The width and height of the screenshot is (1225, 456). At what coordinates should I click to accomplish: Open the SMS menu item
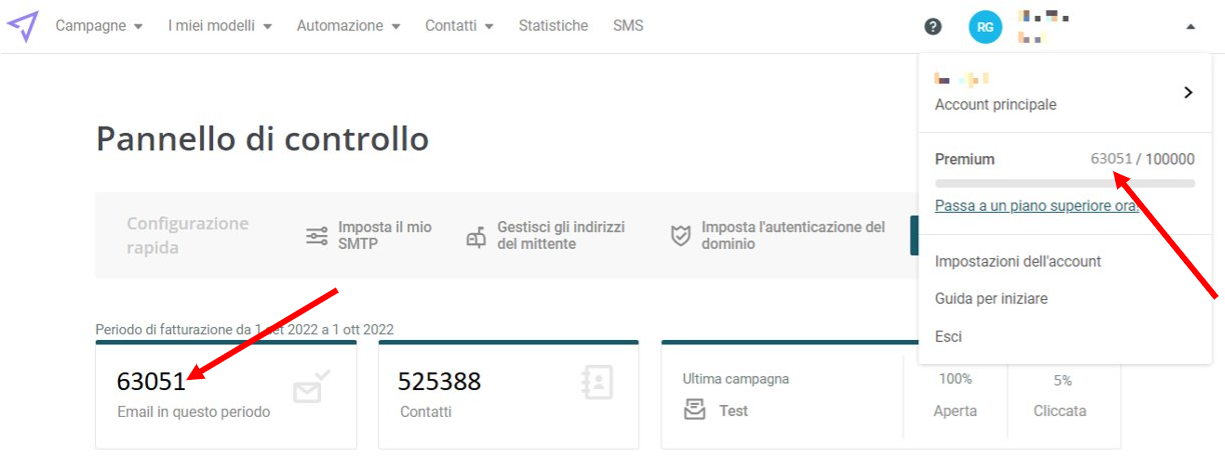[628, 26]
